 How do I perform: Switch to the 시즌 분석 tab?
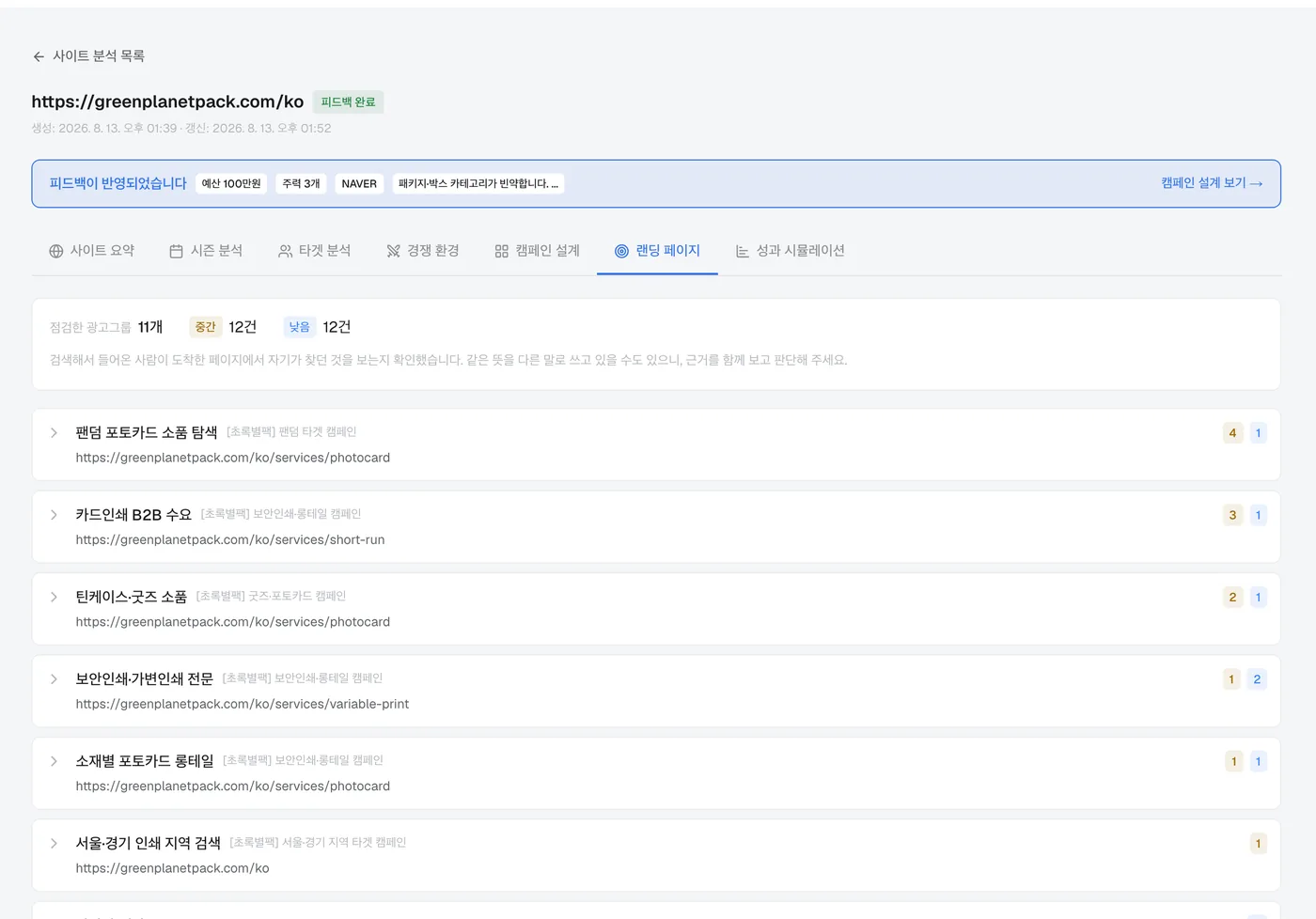coord(206,251)
